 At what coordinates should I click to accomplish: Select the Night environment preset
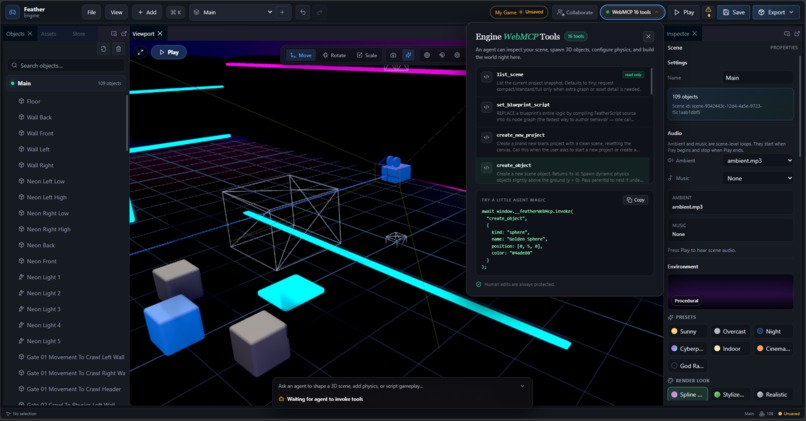click(773, 332)
